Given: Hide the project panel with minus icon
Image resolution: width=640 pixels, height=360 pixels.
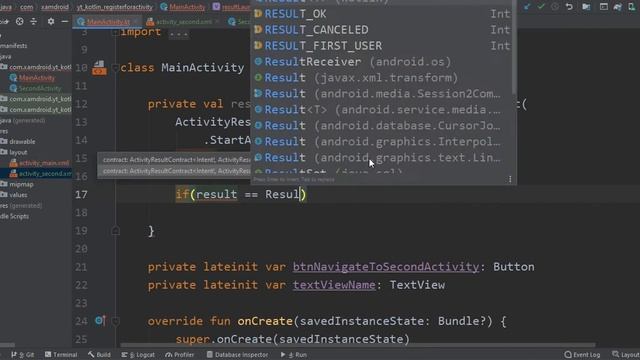Looking at the screenshot, I should pyautogui.click(x=64, y=21).
